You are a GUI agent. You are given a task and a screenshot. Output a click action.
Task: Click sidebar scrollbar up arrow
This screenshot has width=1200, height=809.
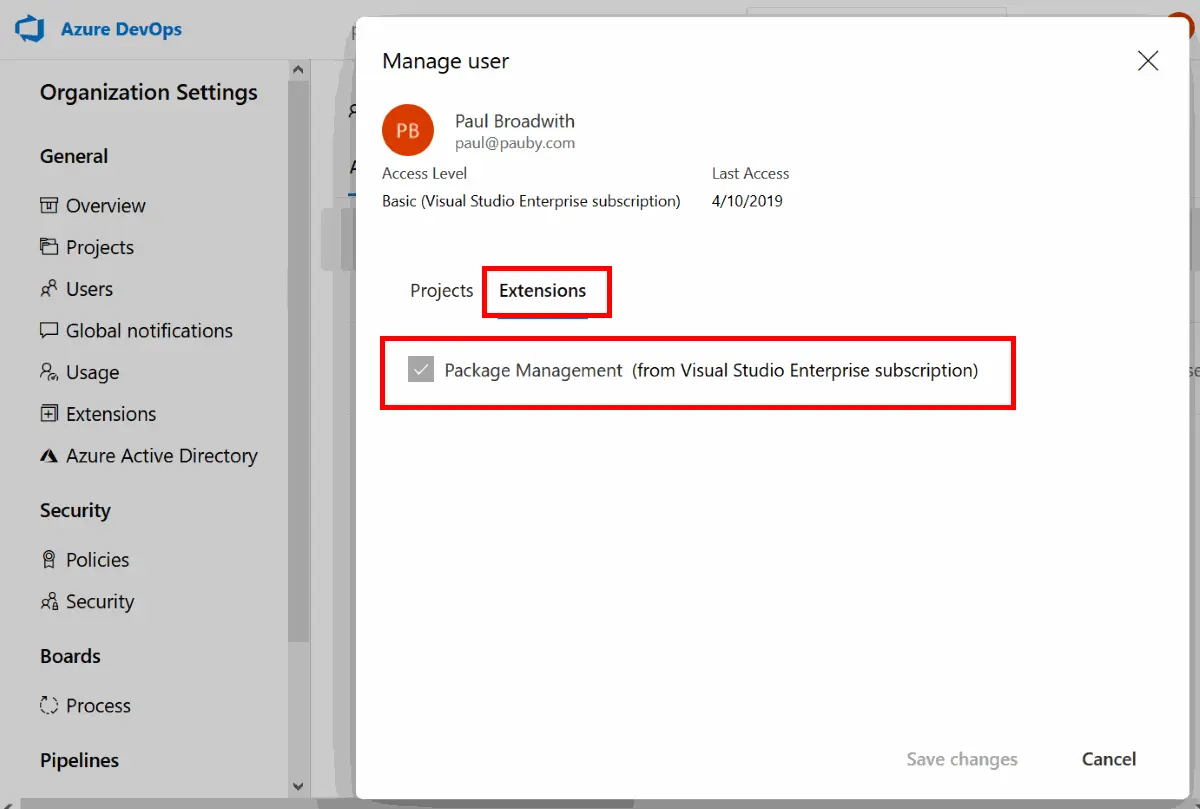pos(298,70)
